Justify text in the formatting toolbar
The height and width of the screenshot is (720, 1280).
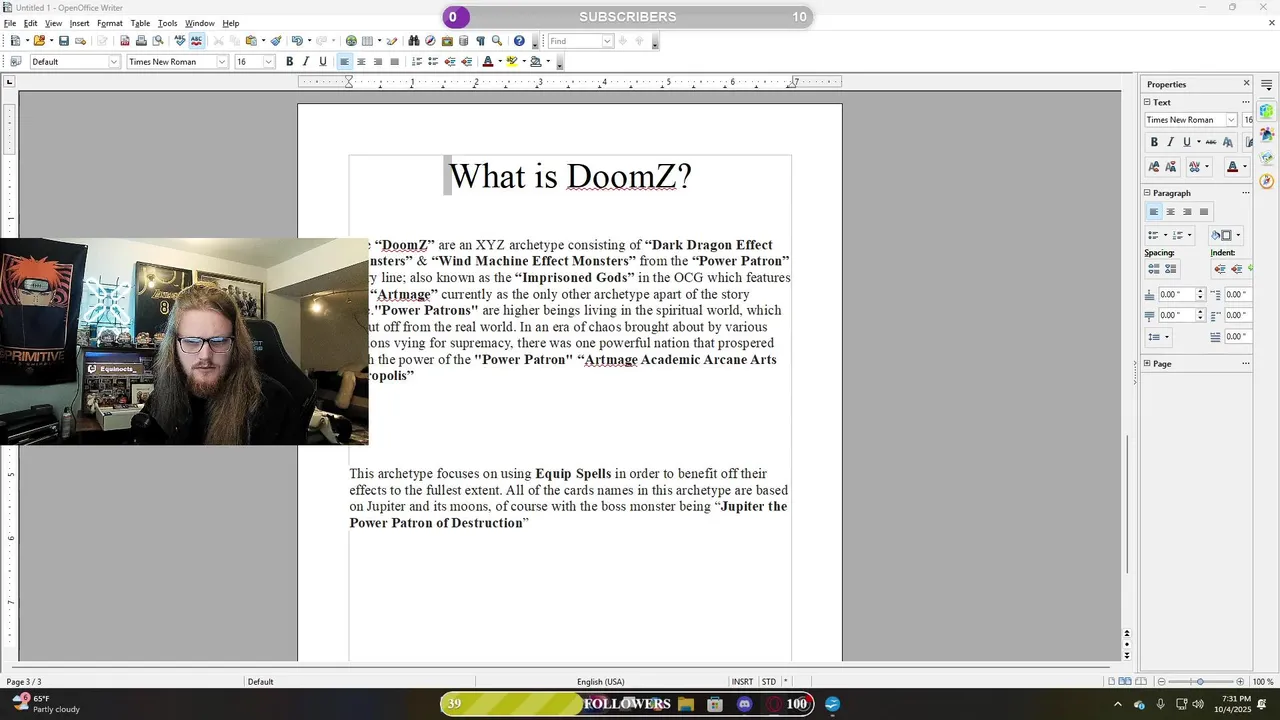click(394, 62)
